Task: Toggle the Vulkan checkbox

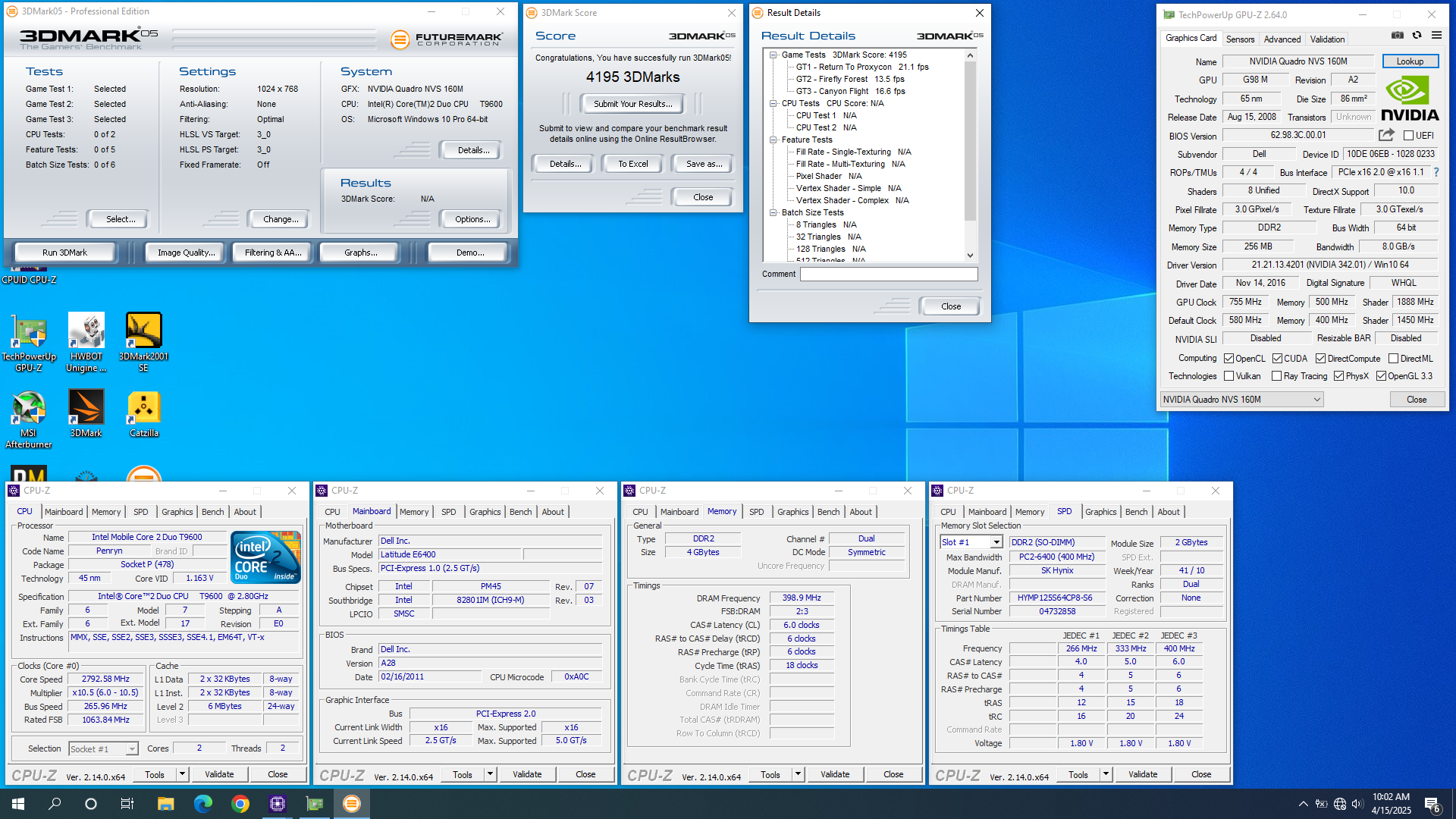Action: 1228,376
